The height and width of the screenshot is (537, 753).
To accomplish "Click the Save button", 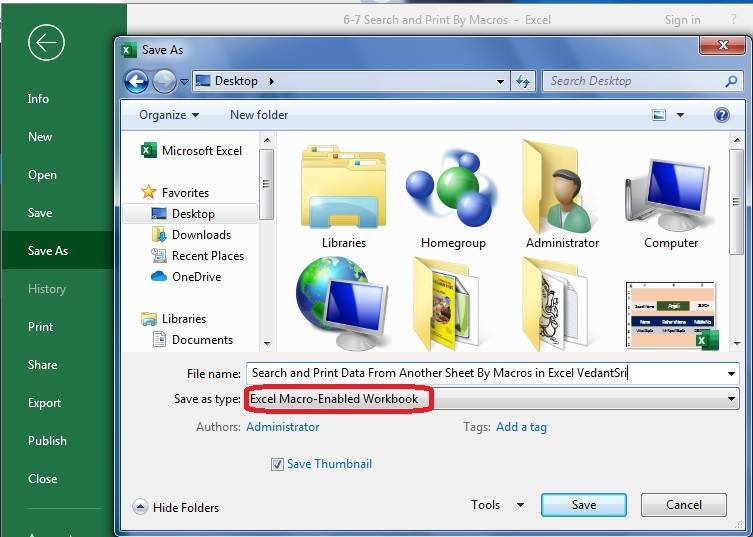I will tap(583, 505).
